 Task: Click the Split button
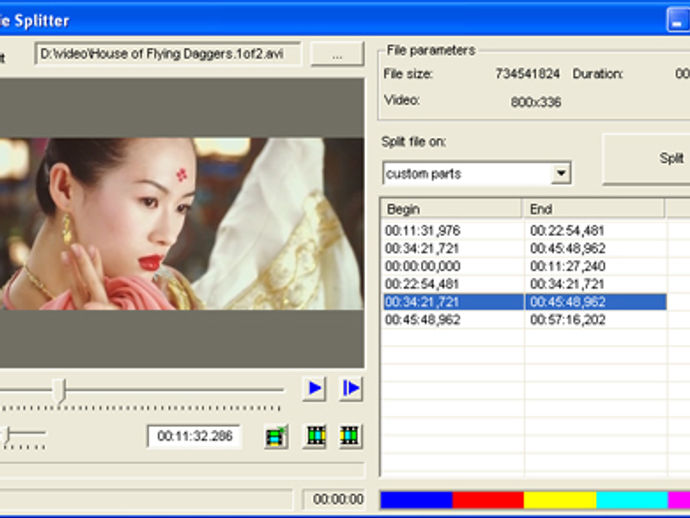pyautogui.click(x=647, y=159)
